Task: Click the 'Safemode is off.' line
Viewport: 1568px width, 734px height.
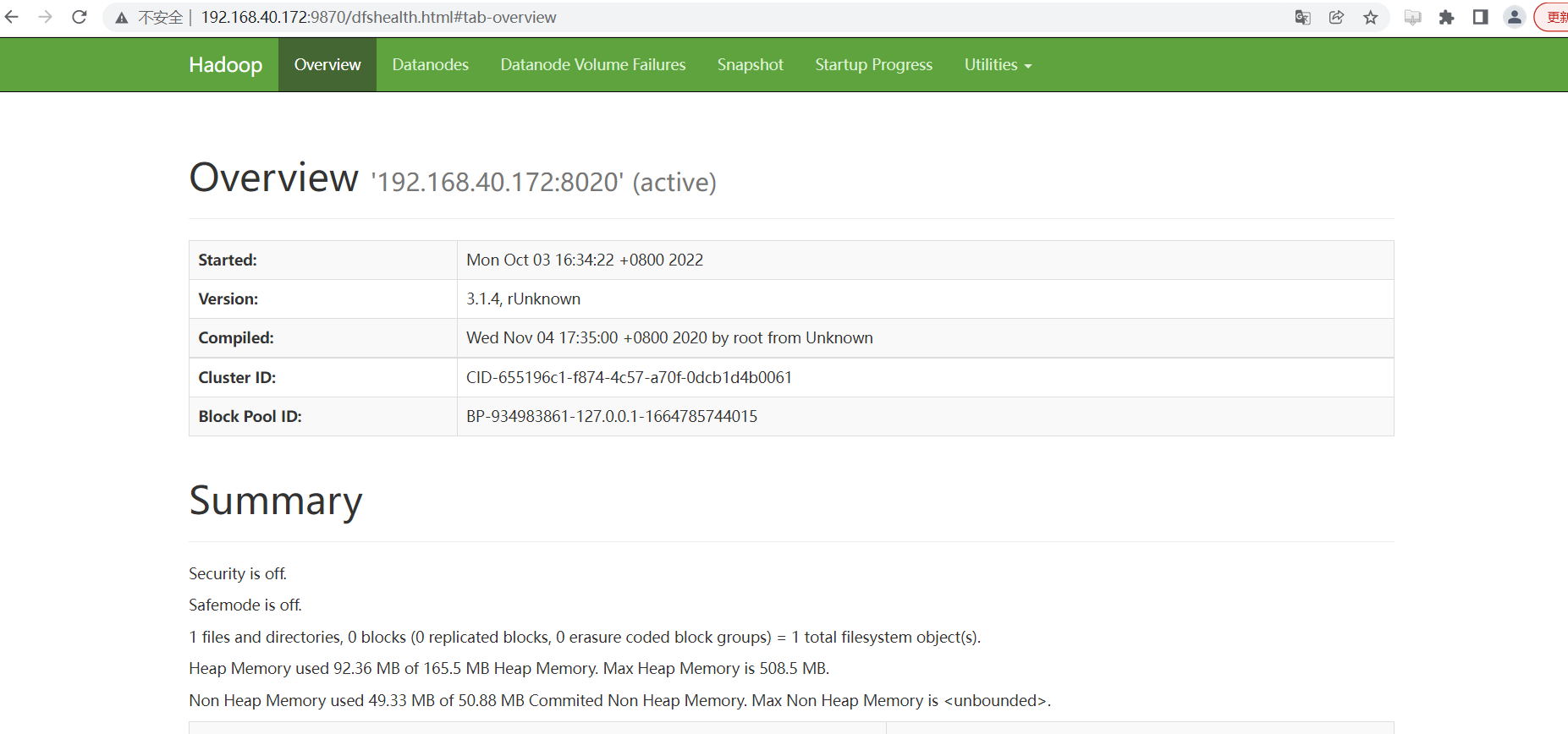Action: [x=245, y=605]
